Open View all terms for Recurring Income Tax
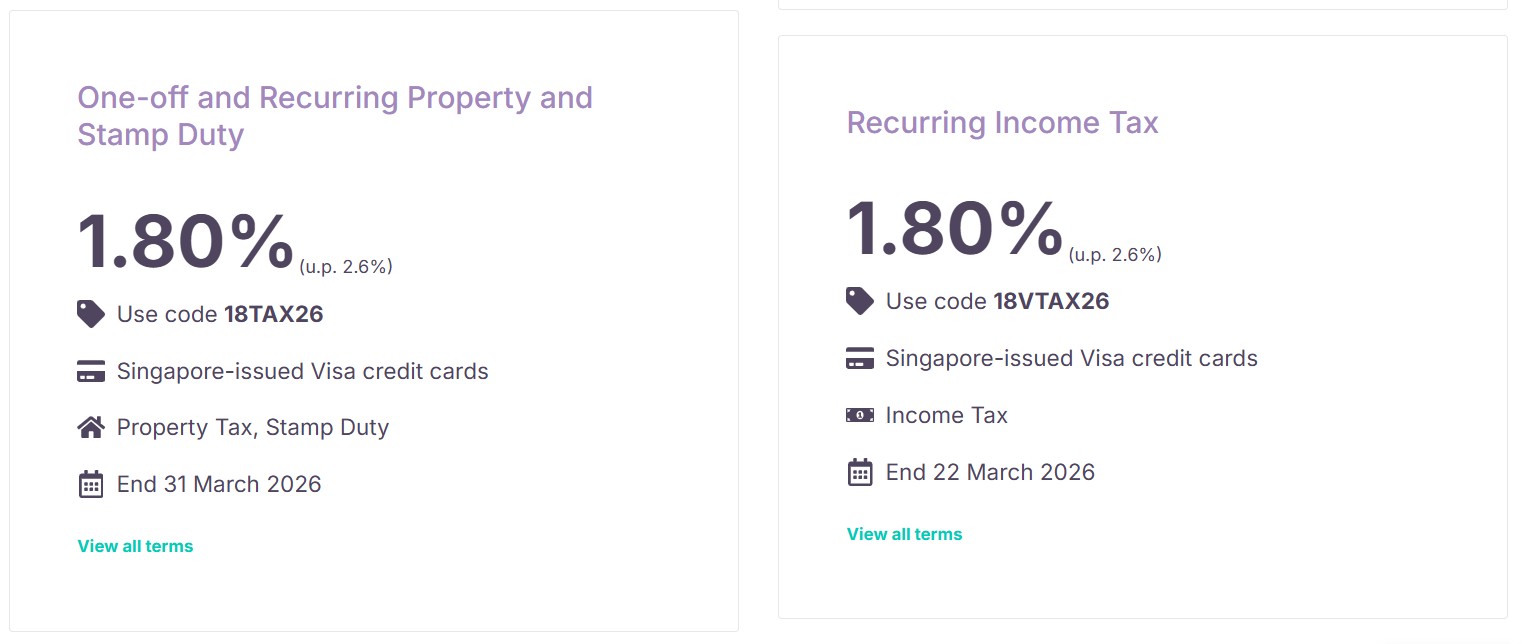1524x644 pixels. click(x=904, y=534)
